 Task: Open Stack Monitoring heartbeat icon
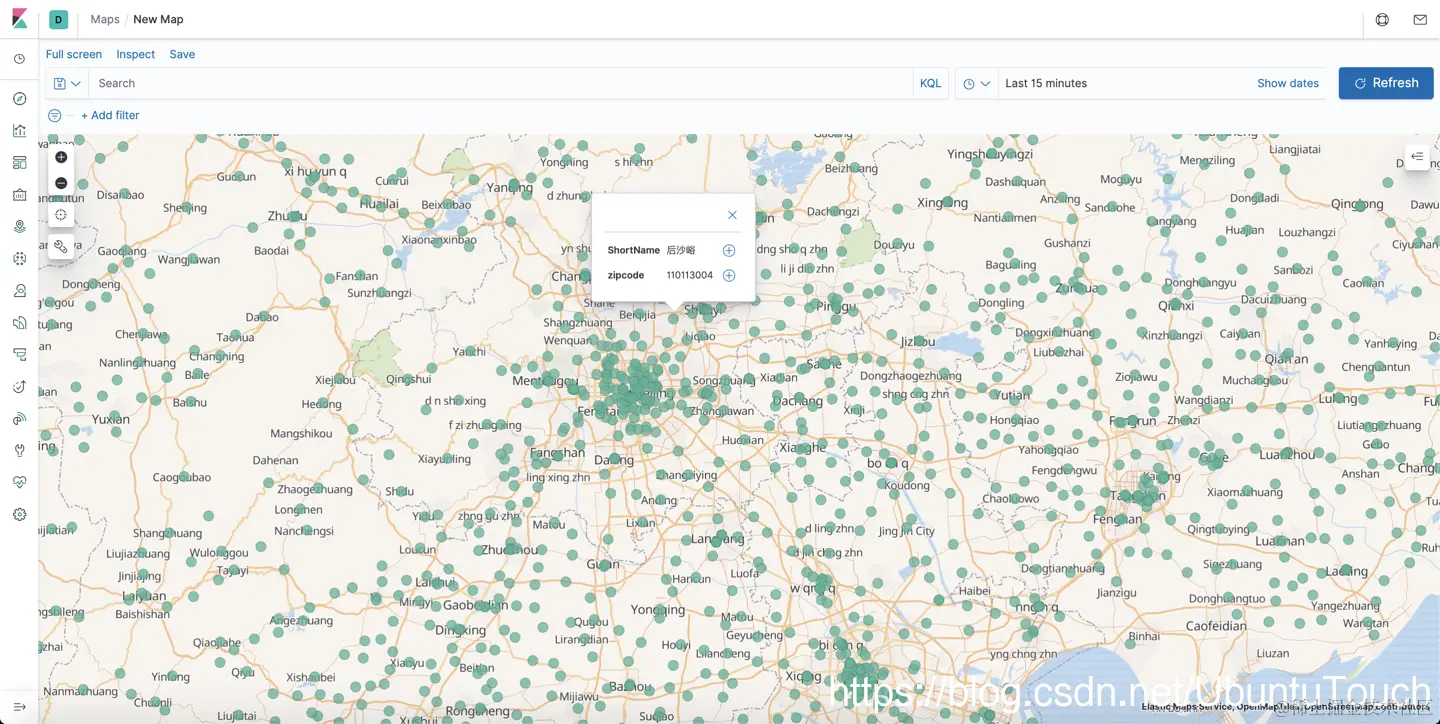click(x=19, y=482)
